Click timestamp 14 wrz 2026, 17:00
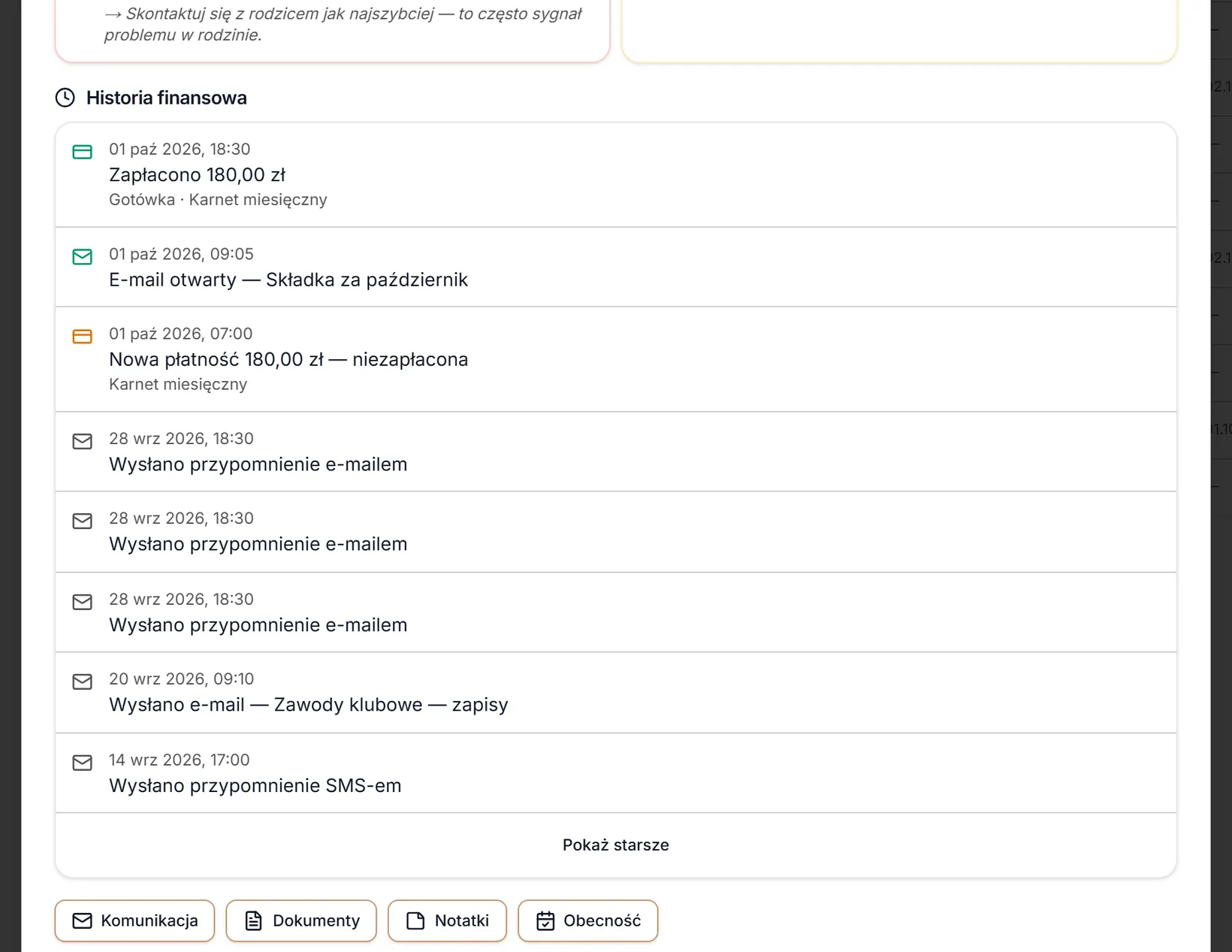The height and width of the screenshot is (952, 1232). point(179,760)
